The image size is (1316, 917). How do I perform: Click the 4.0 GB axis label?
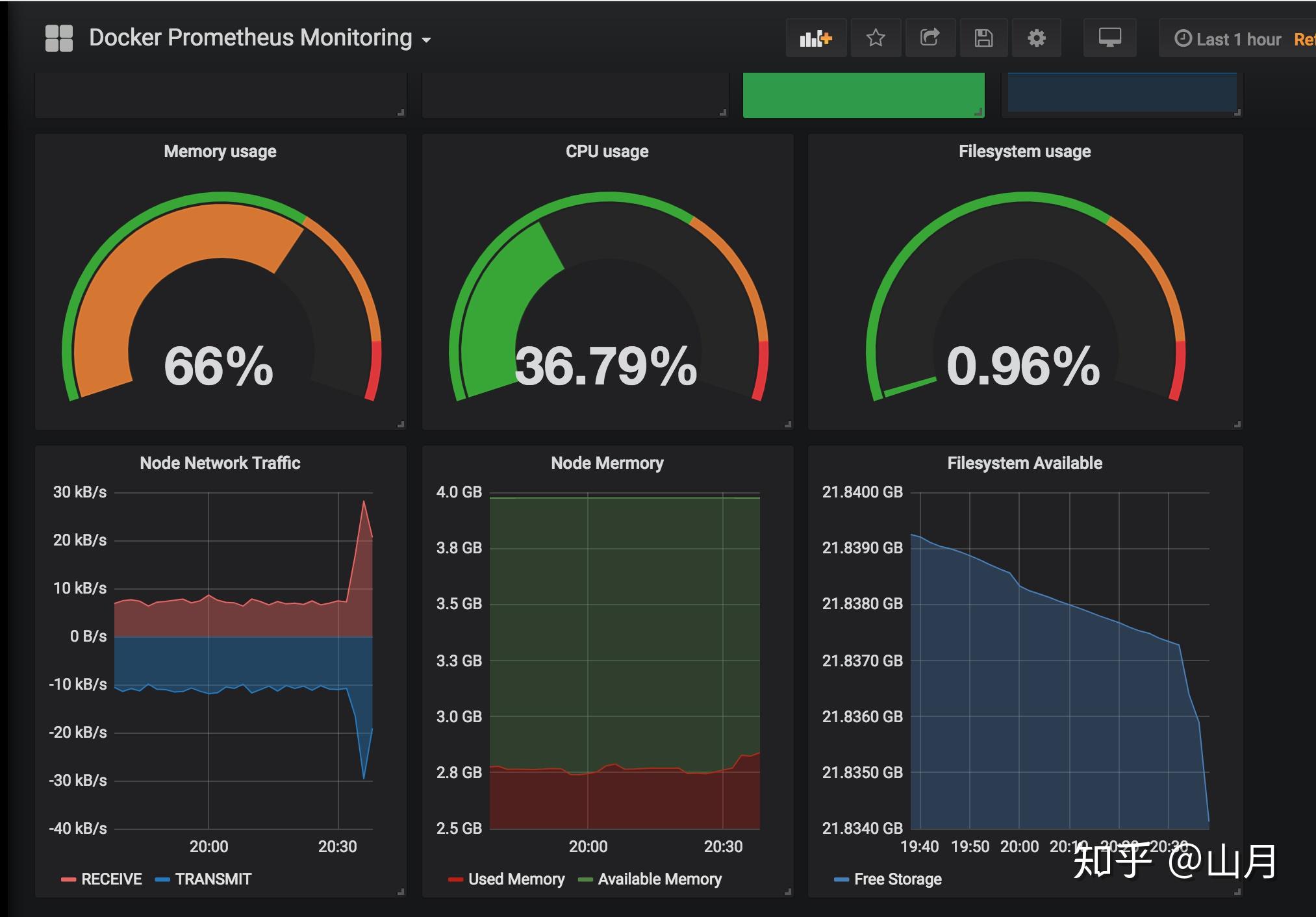[x=459, y=492]
